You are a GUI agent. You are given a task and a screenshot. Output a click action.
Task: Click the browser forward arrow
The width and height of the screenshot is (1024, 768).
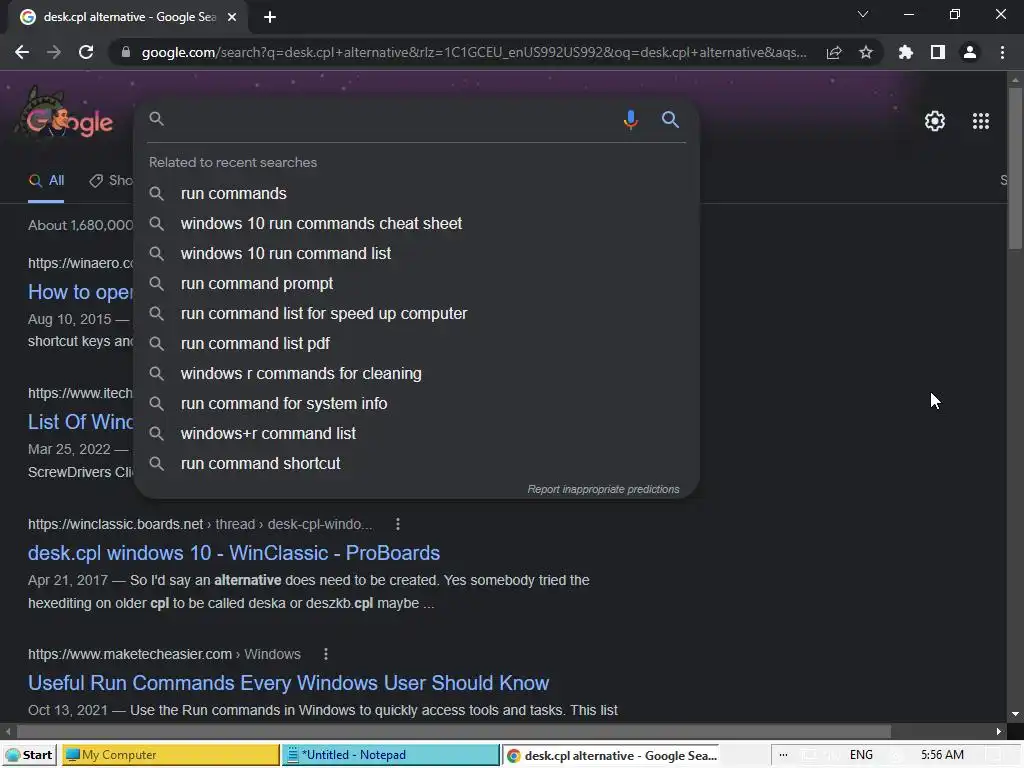coord(54,52)
